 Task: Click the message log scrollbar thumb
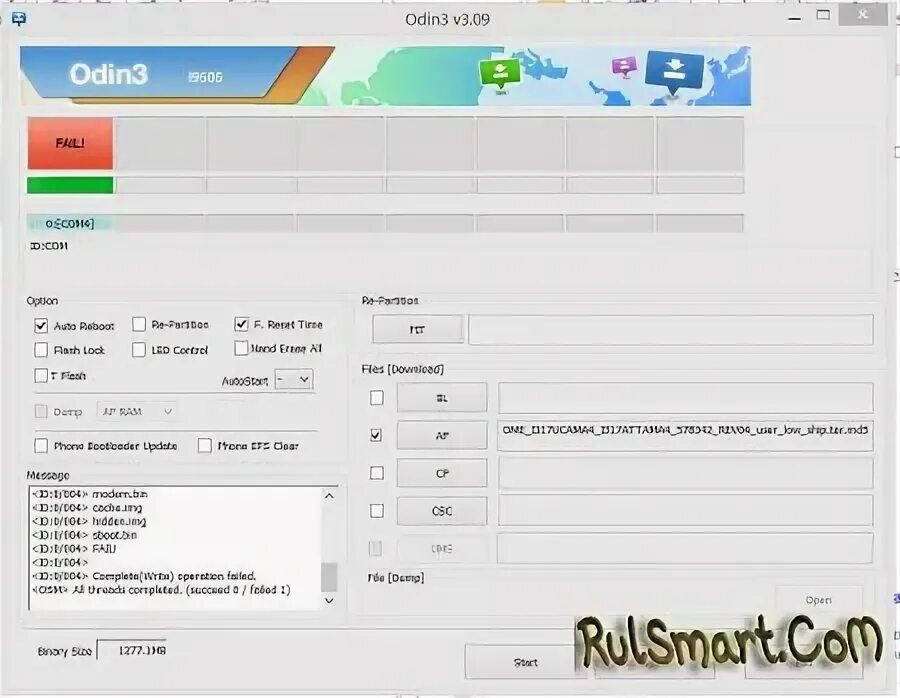pyautogui.click(x=329, y=576)
